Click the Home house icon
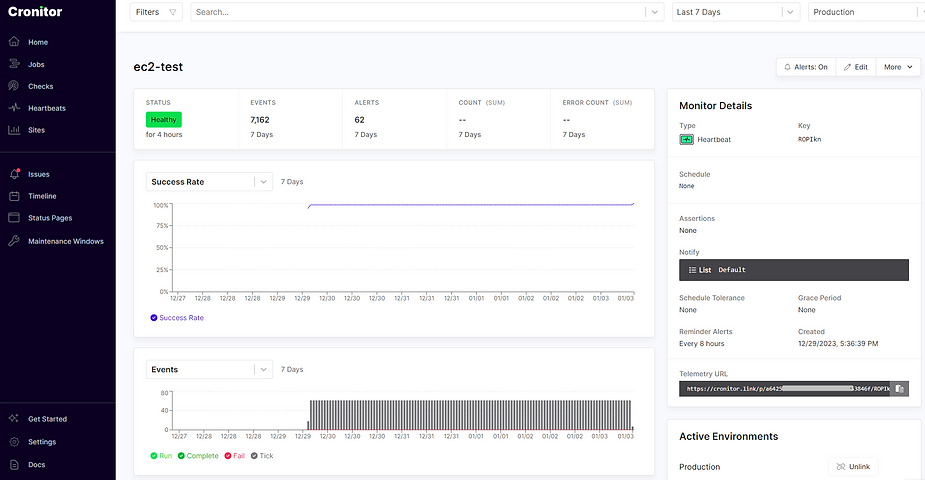925x480 pixels. (x=14, y=42)
